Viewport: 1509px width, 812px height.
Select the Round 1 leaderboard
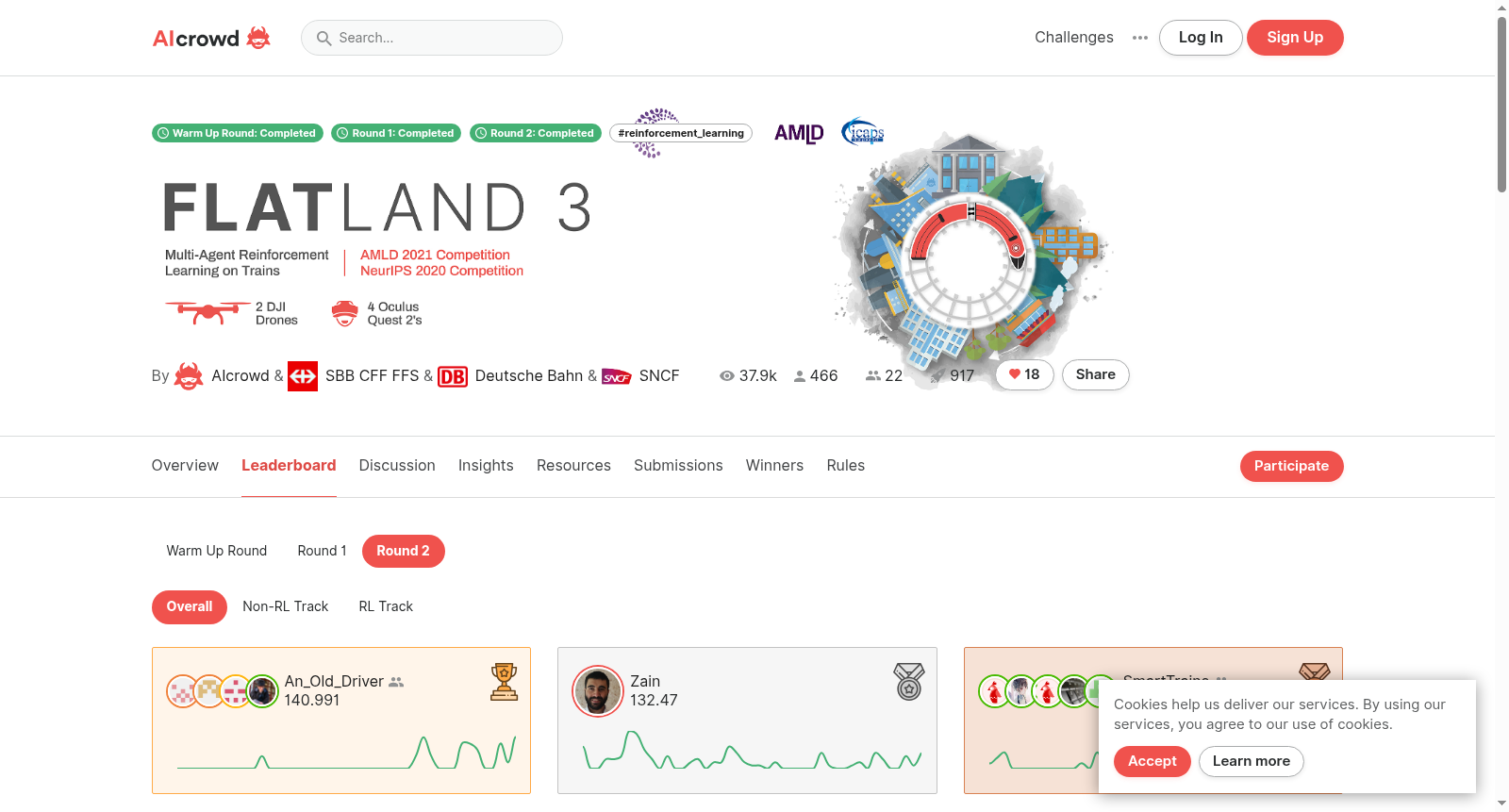[322, 551]
